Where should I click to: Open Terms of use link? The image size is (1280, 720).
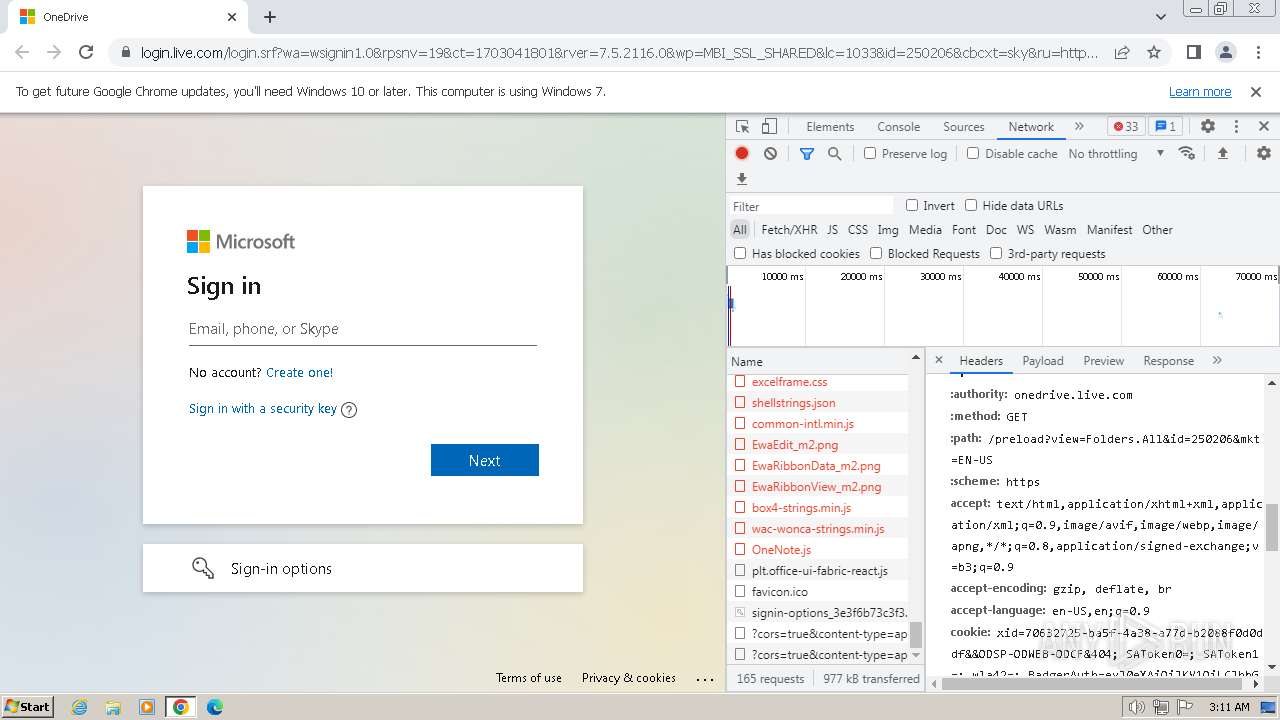pos(529,677)
